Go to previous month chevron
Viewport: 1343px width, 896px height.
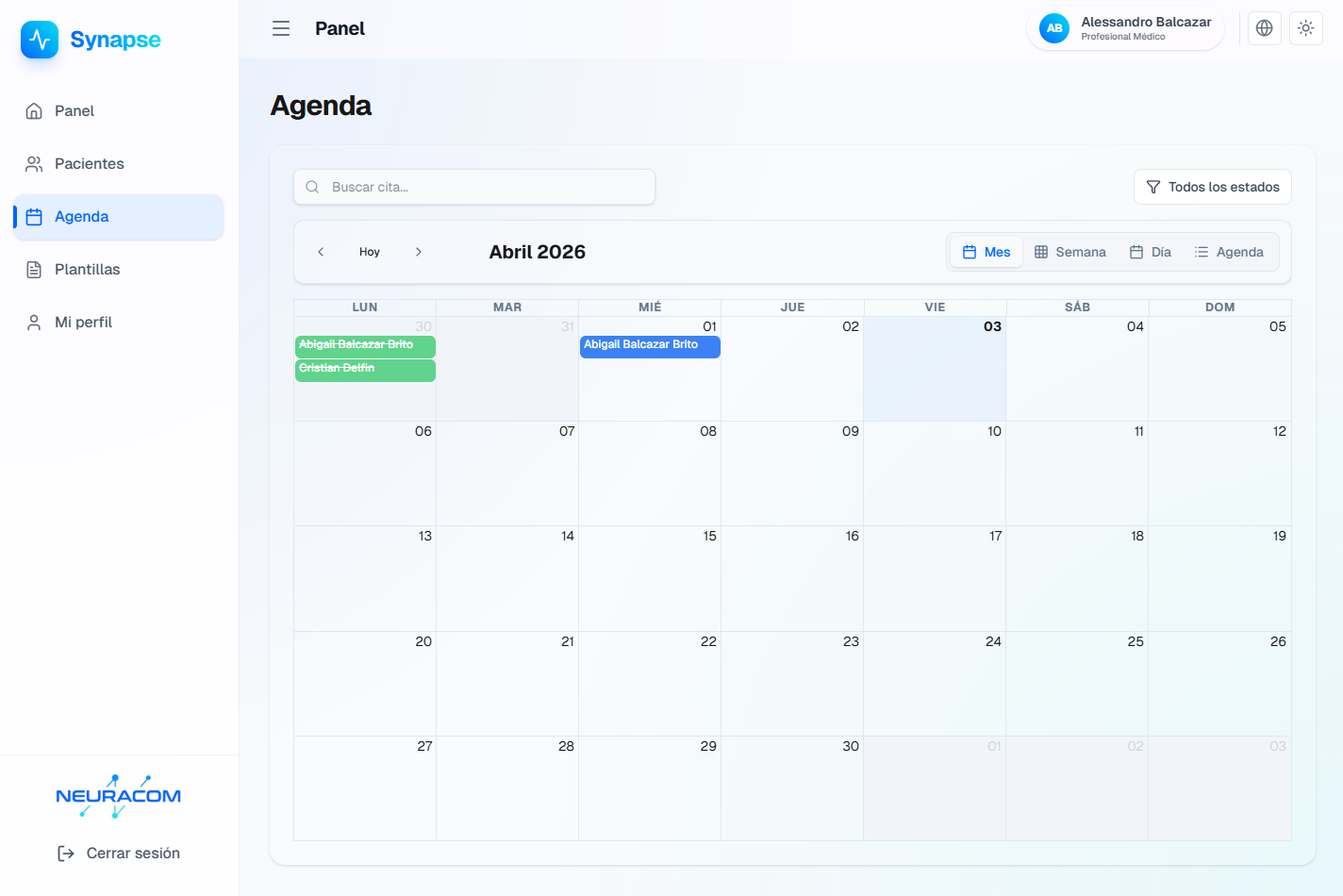coord(321,252)
